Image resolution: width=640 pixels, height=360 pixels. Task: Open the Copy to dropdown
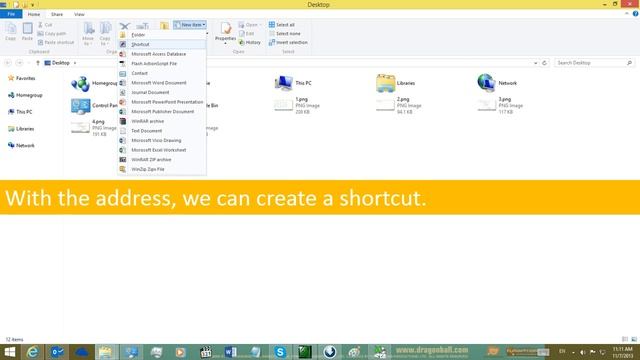click(x=105, y=33)
